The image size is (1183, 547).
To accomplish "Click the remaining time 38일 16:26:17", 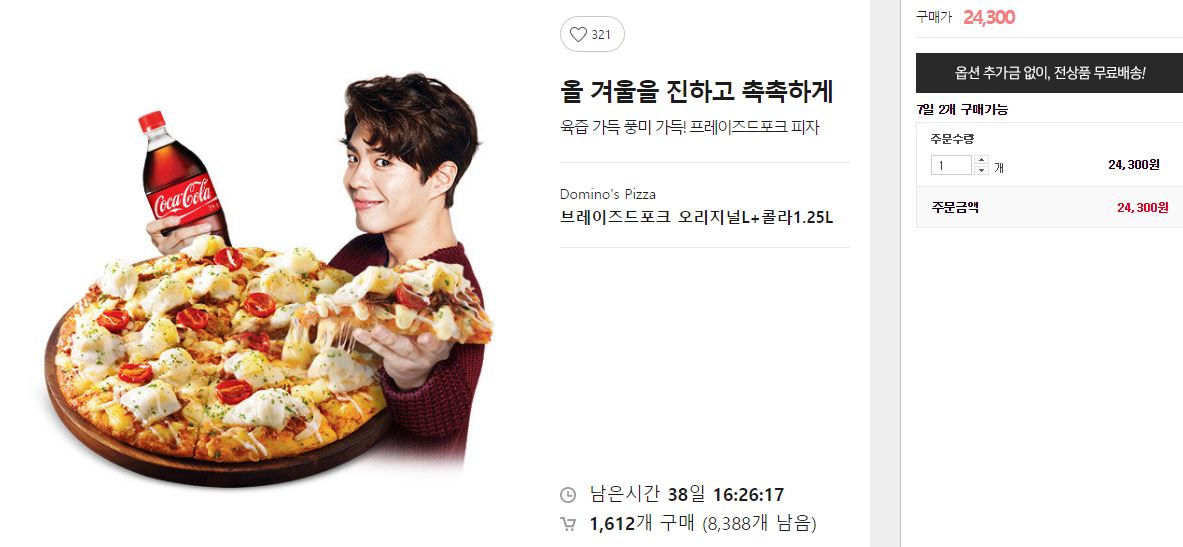I will pos(726,495).
